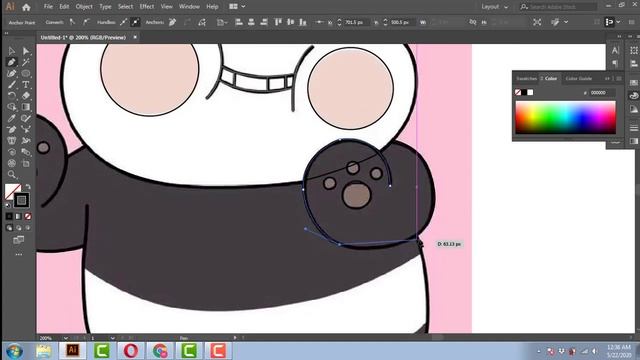Select the Eraser tool

pos(26,96)
